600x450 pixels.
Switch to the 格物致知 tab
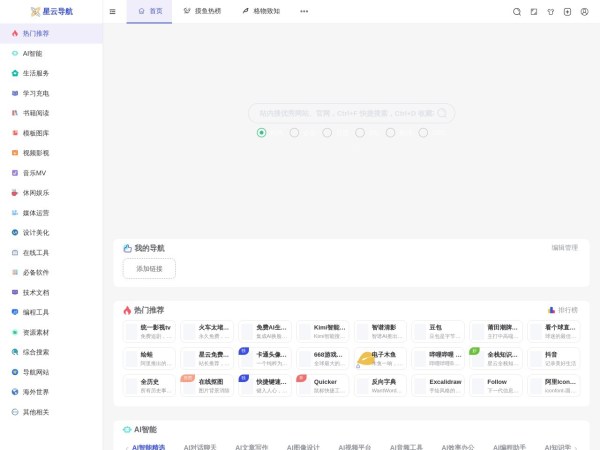click(260, 11)
